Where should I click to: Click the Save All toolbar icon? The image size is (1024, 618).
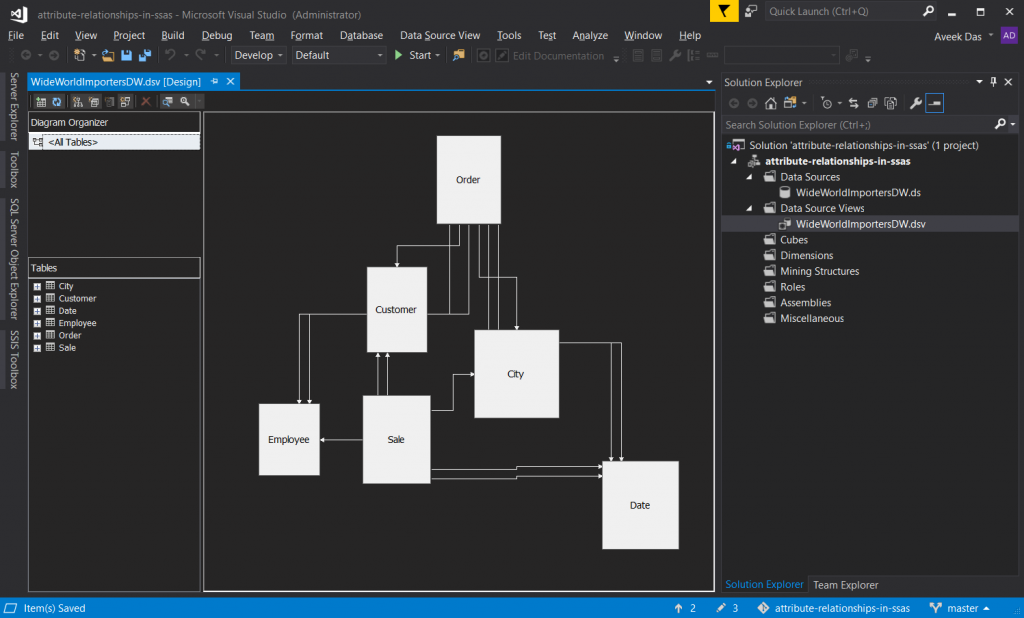(145, 55)
